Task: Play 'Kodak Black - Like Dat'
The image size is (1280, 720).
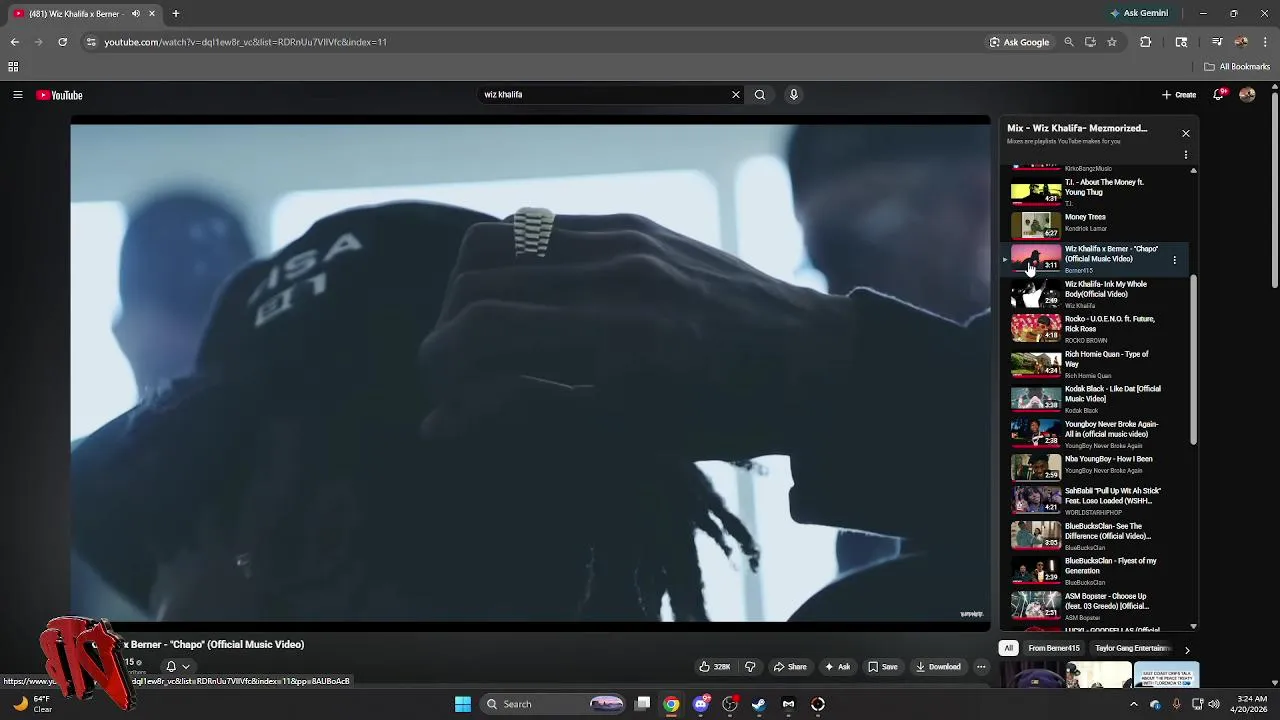Action: (x=1097, y=399)
